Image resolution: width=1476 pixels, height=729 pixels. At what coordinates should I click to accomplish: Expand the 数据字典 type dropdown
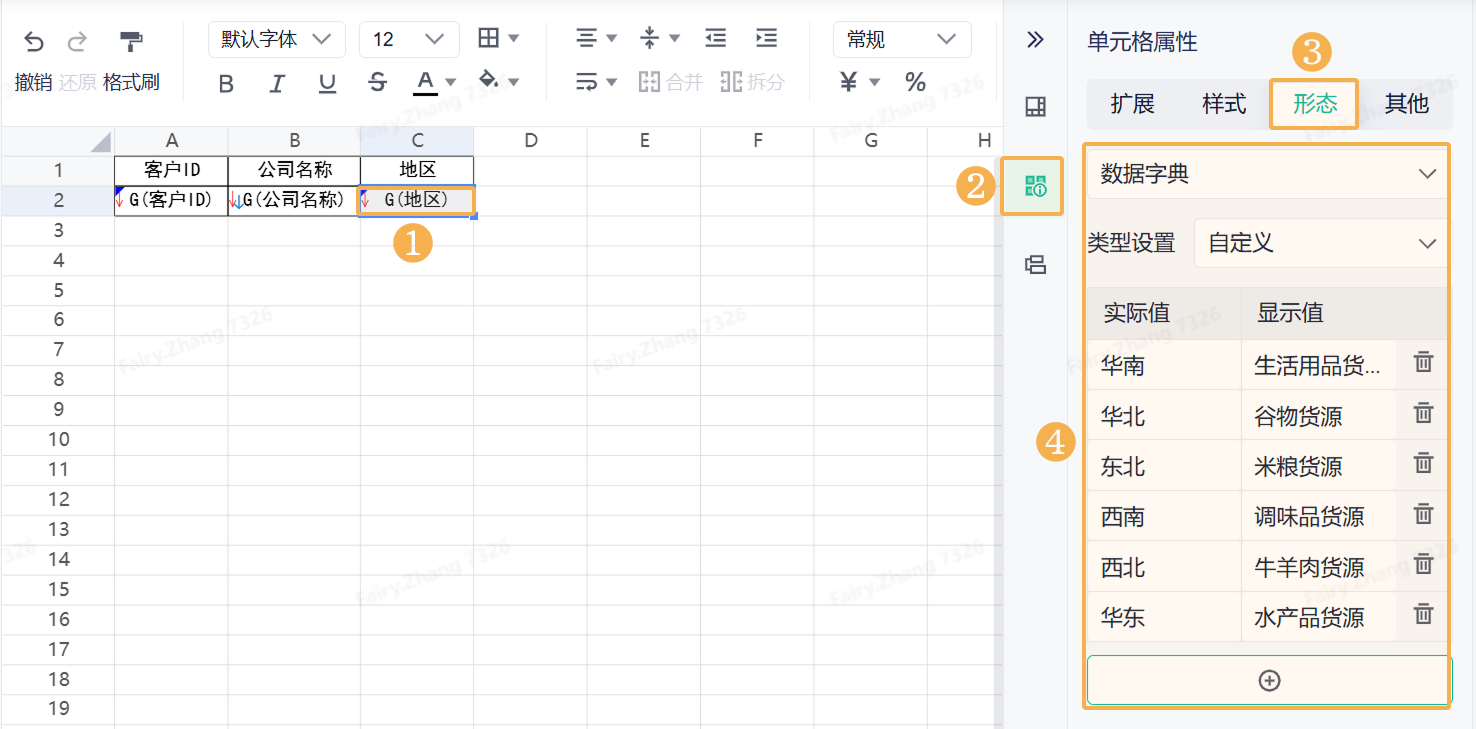coord(1268,174)
